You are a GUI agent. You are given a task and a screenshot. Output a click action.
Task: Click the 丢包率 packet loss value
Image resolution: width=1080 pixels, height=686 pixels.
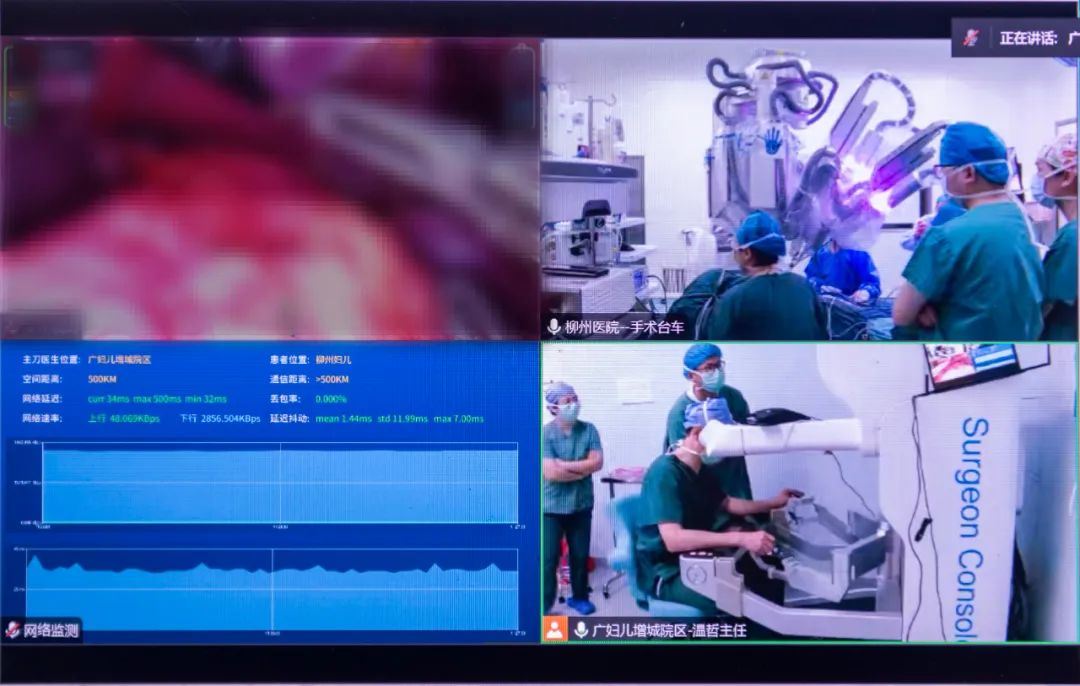[x=331, y=399]
